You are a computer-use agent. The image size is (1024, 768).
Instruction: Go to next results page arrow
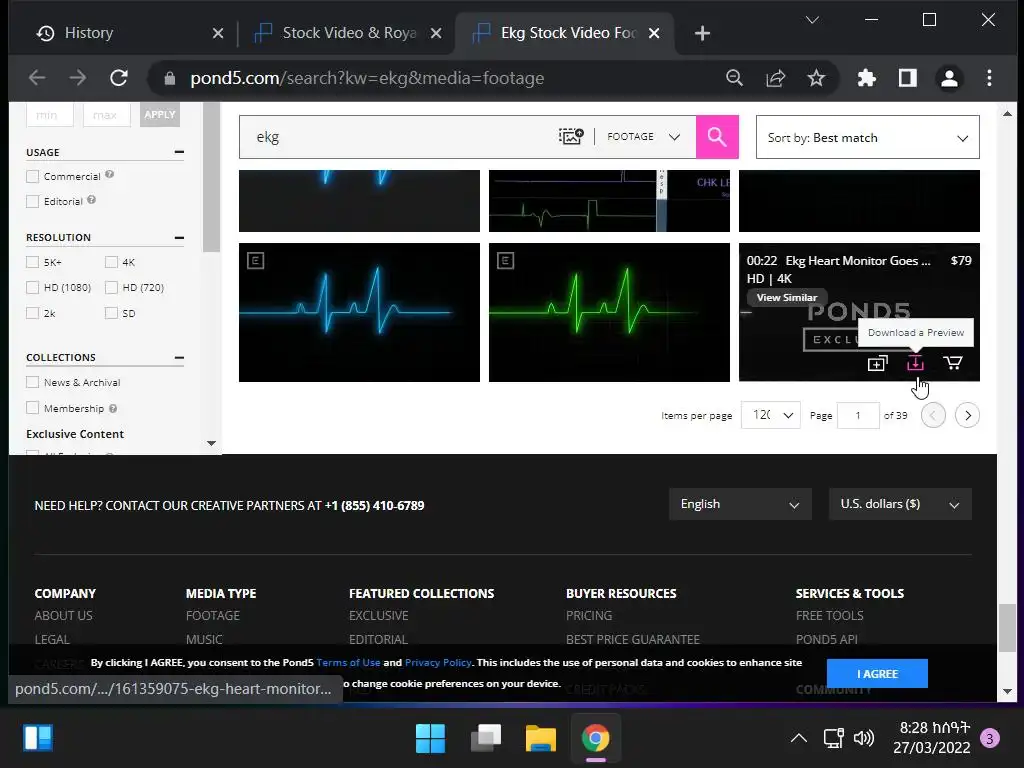[x=967, y=415]
